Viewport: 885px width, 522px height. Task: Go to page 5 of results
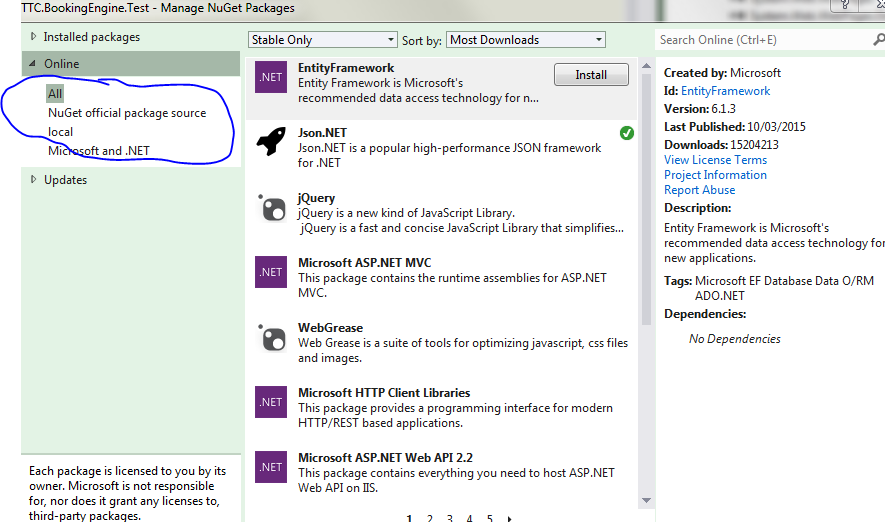490,517
